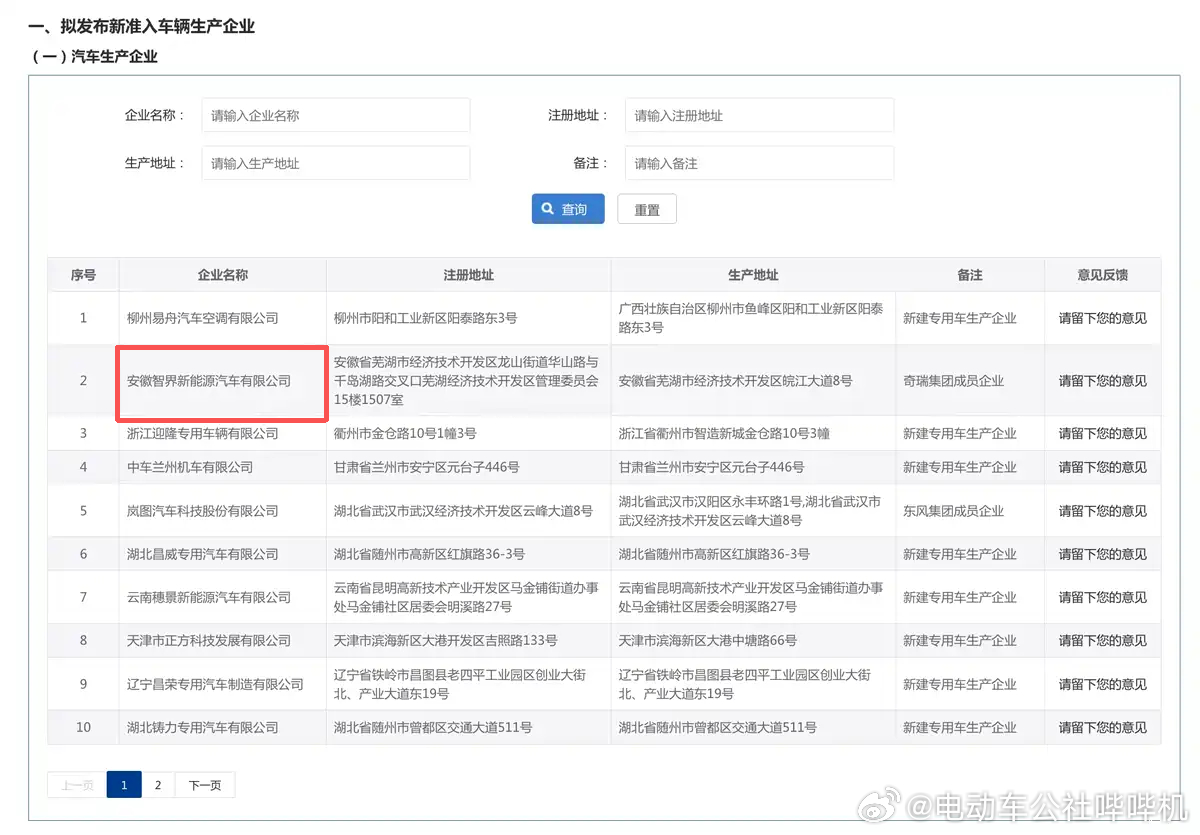Select company name 岚图汽车科技股份有限公司
This screenshot has height=835, width=1200.
(203, 511)
